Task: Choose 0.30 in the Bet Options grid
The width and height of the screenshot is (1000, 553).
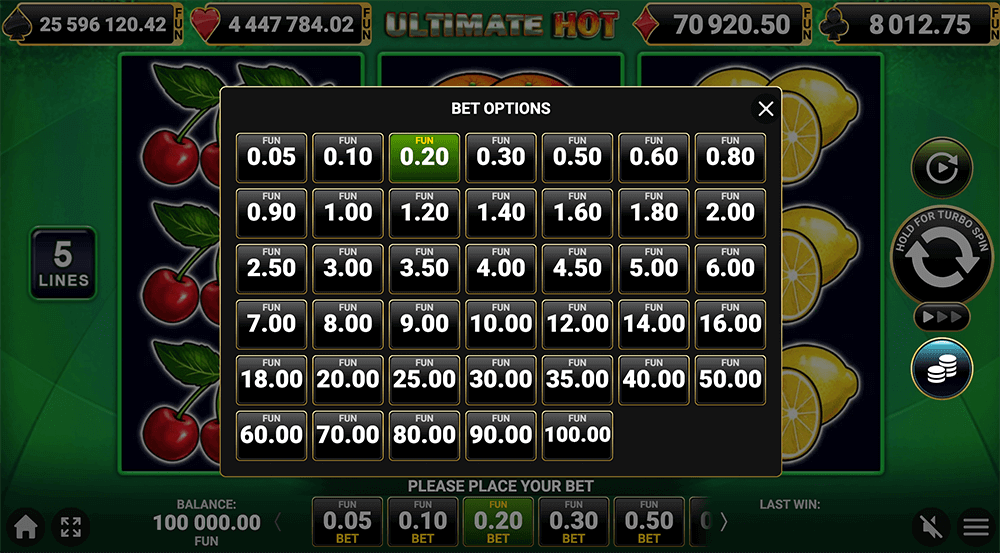Action: click(x=501, y=158)
